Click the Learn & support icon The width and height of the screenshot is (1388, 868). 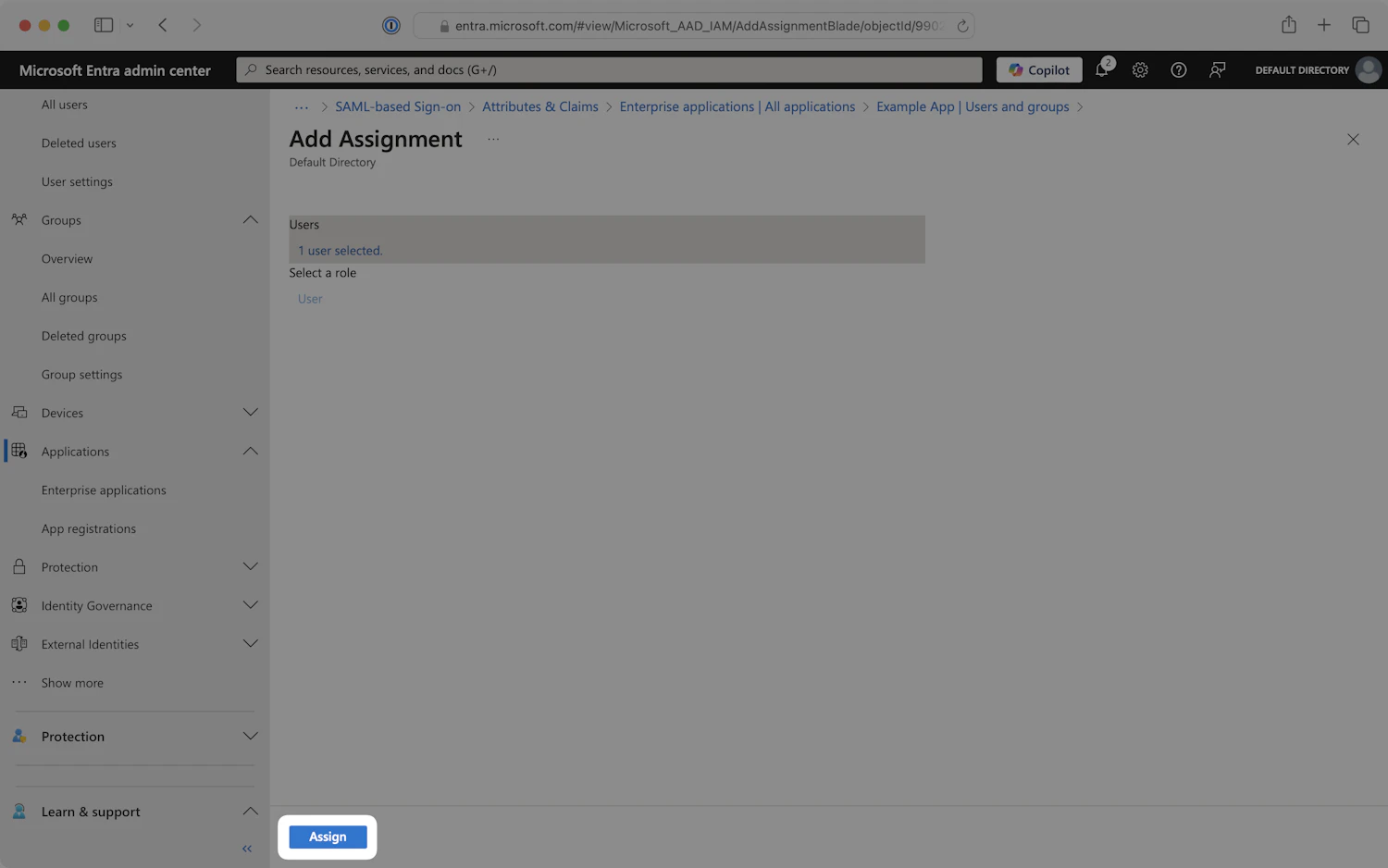(19, 812)
